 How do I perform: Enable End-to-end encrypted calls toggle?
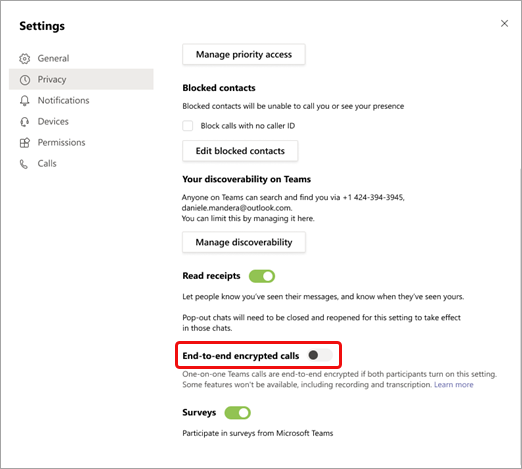(x=319, y=355)
